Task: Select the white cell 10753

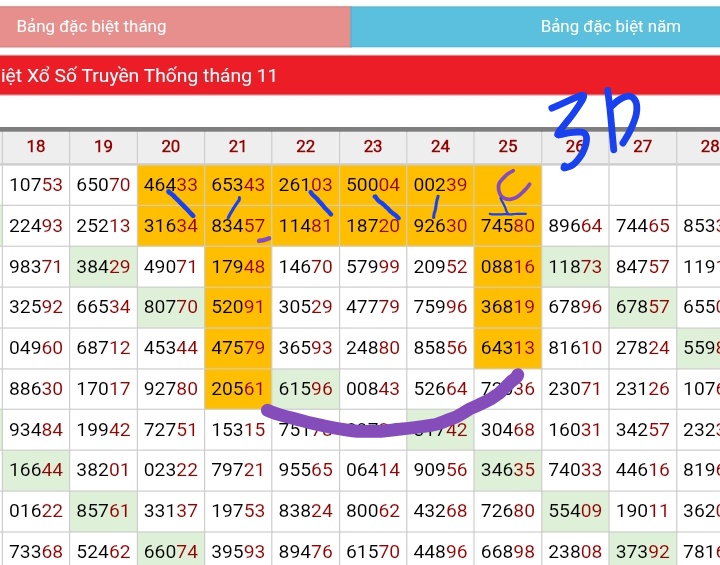Action: tap(36, 185)
